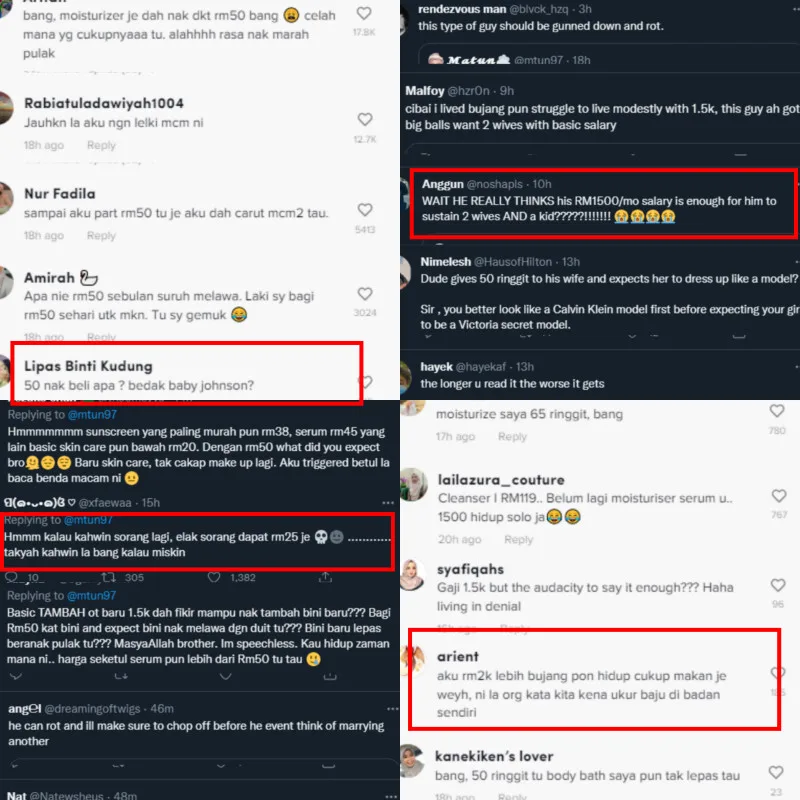Open reply bubble icon showing 10 replies
The width and height of the screenshot is (800, 800).
coord(11,577)
